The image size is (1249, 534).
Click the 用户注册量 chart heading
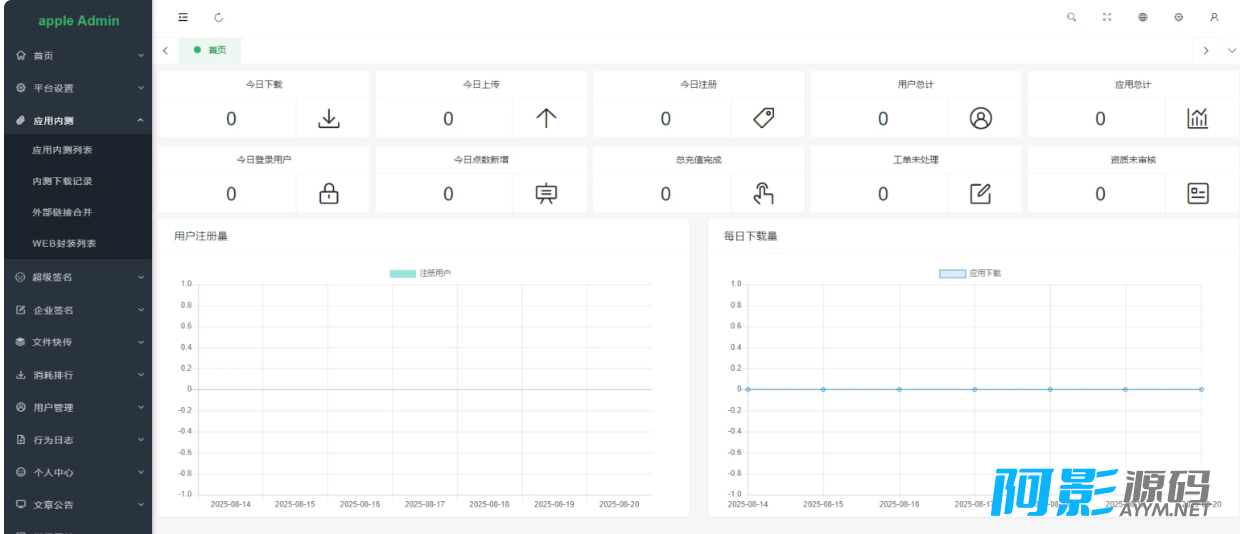coord(201,236)
